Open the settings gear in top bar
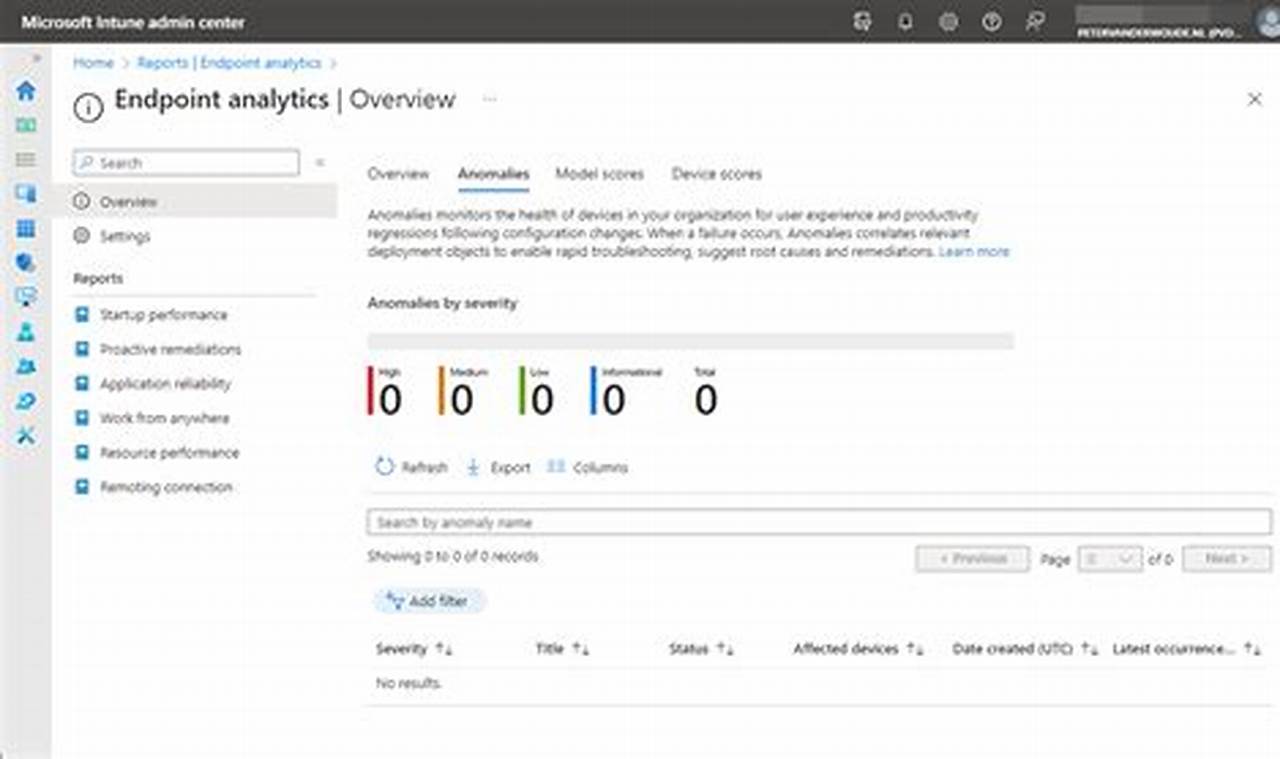 click(948, 22)
